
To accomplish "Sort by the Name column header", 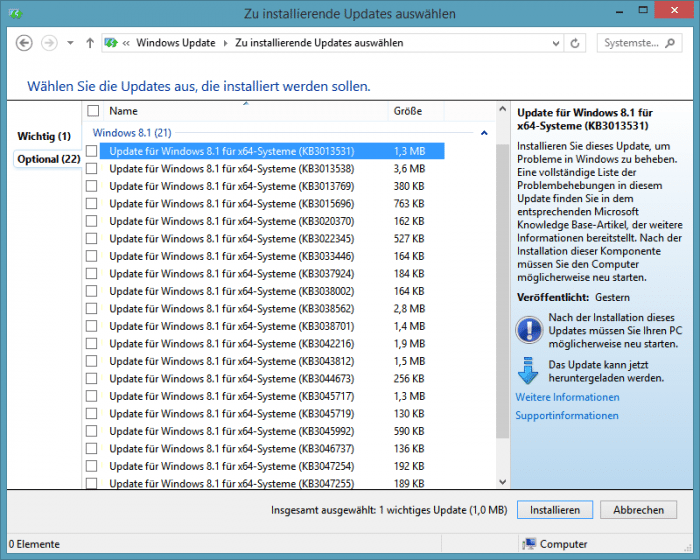I will coord(246,111).
